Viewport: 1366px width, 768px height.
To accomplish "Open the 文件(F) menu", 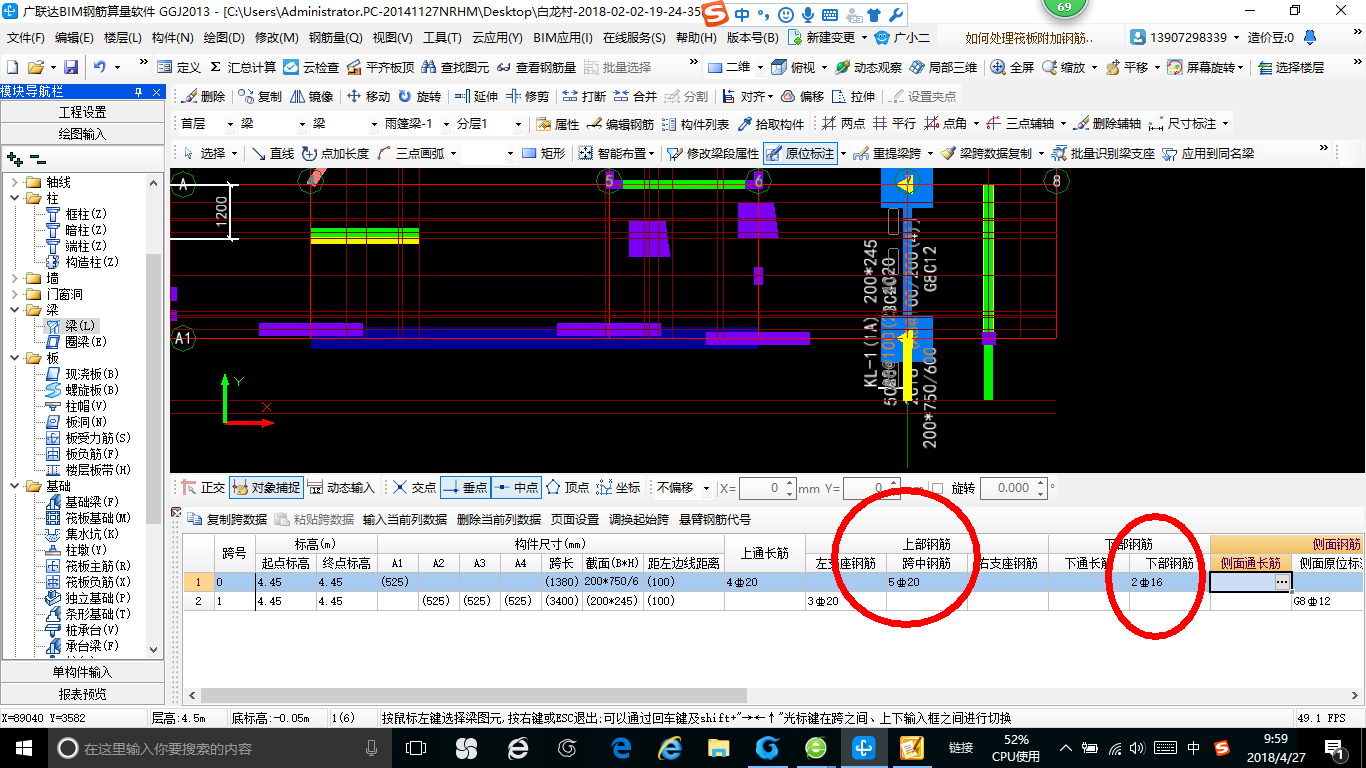I will point(27,38).
